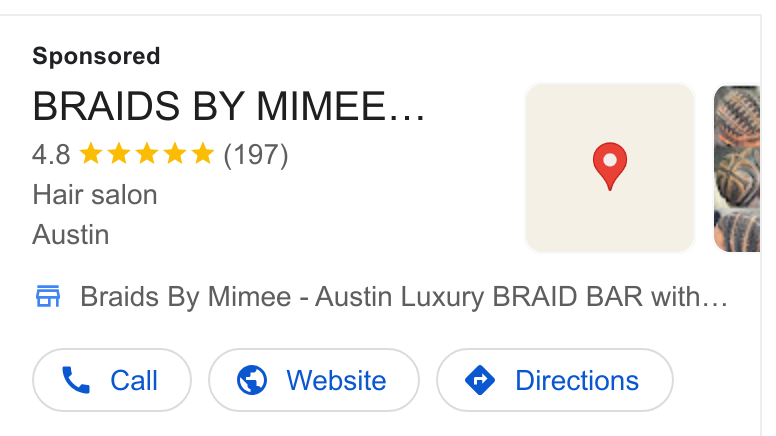Click the phone icon in Call button
The image size is (776, 436).
[76, 380]
